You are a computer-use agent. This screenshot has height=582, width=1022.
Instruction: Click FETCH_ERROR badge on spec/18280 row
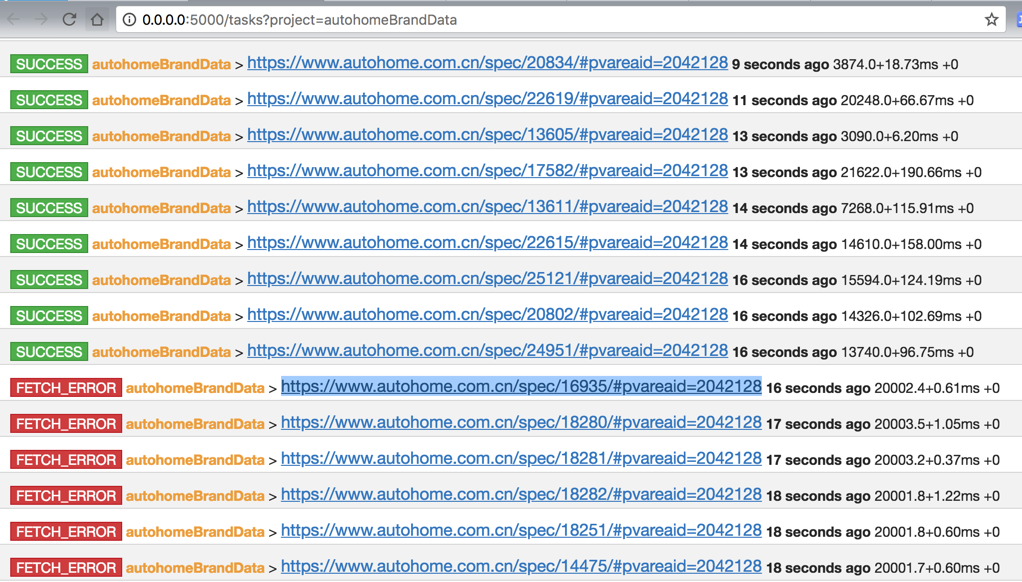point(66,424)
